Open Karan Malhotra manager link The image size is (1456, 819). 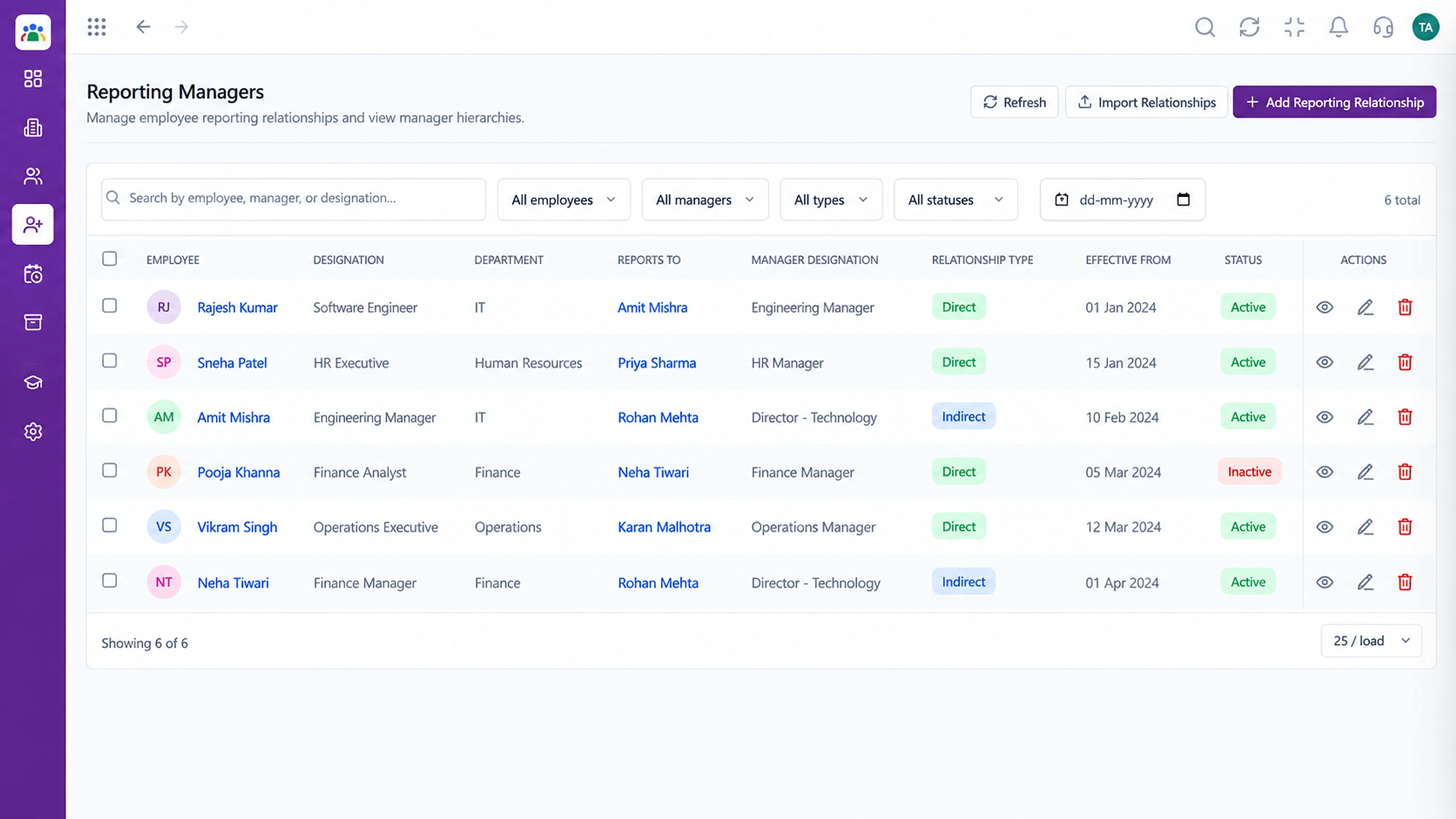tap(664, 527)
